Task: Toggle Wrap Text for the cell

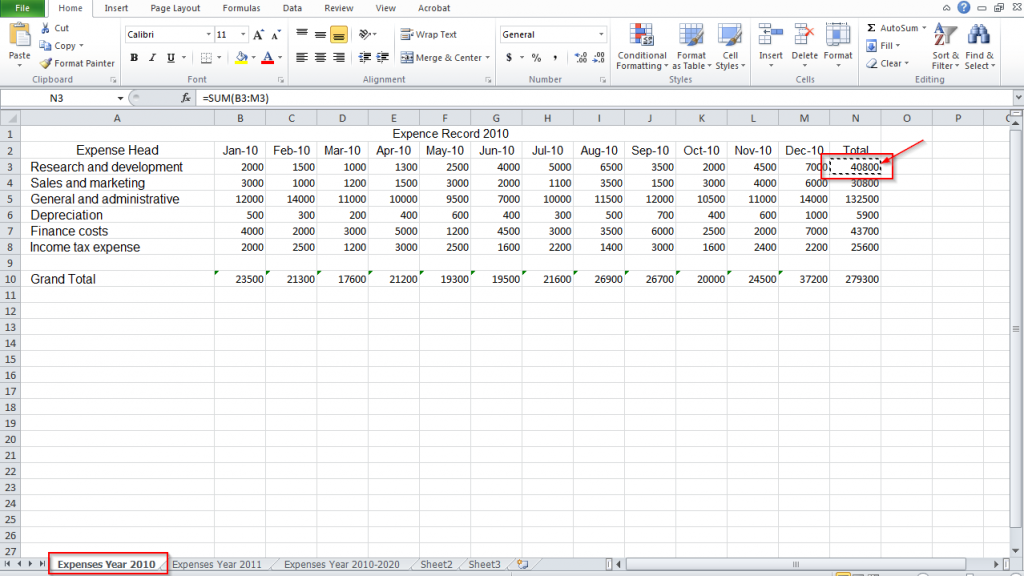Action: point(429,34)
